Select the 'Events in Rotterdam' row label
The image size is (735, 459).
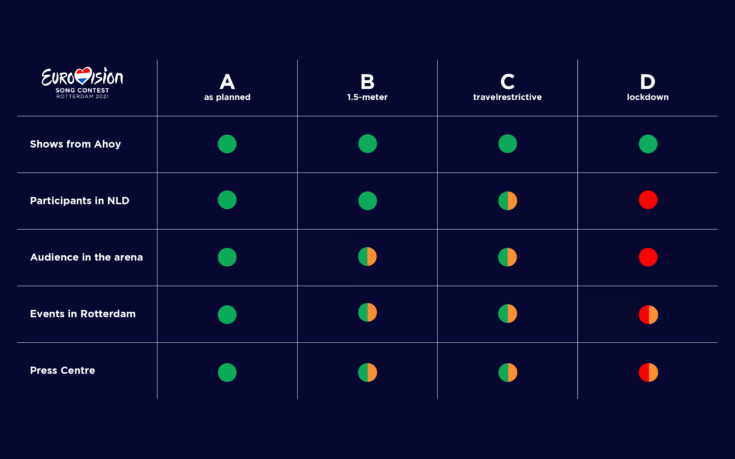pyautogui.click(x=82, y=314)
